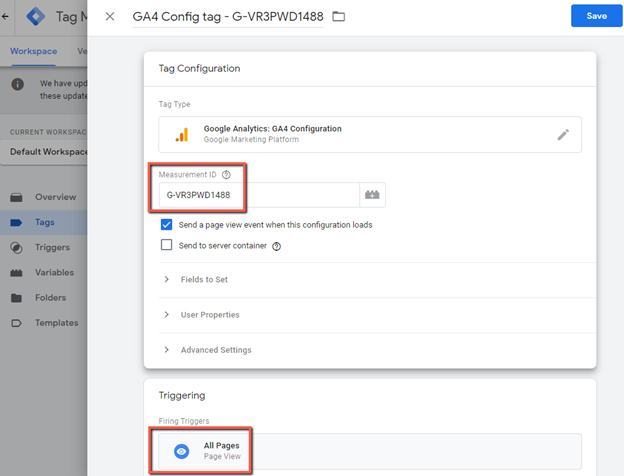The height and width of the screenshot is (476, 624).
Task: Expand the Fields to Set section
Action: 377,279
